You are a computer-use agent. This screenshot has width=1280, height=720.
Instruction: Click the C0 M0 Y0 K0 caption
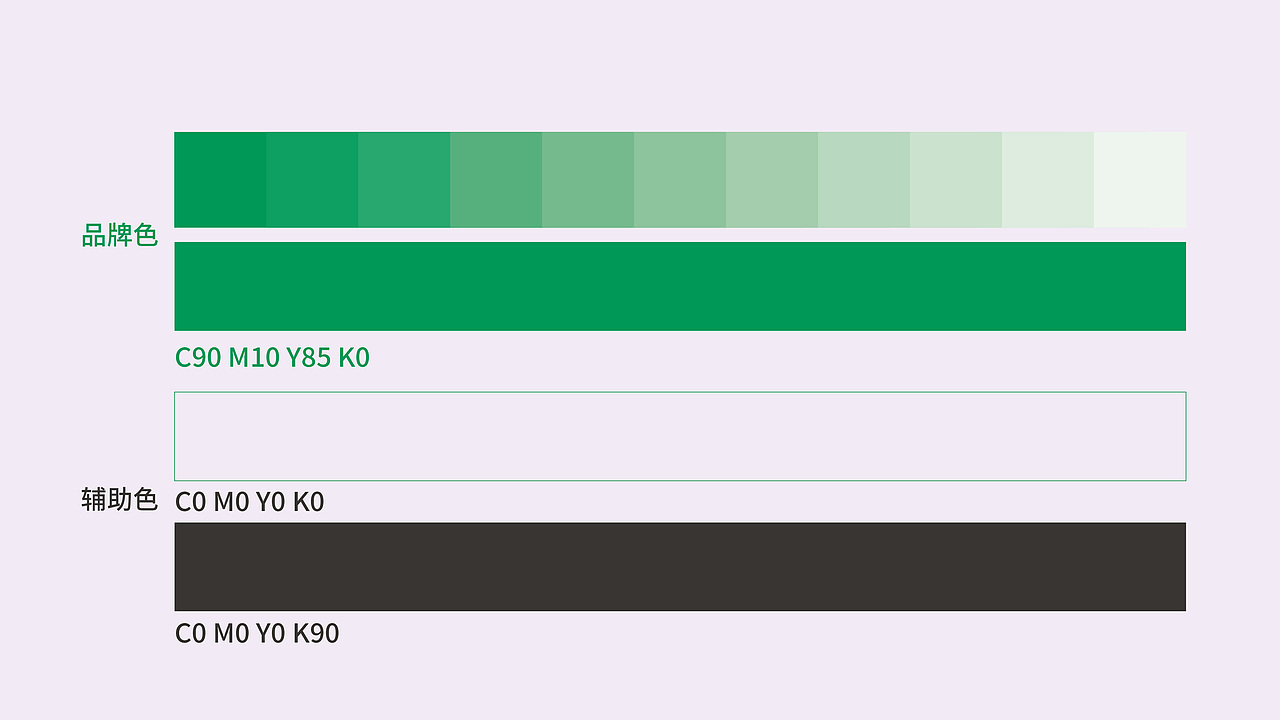point(250,502)
